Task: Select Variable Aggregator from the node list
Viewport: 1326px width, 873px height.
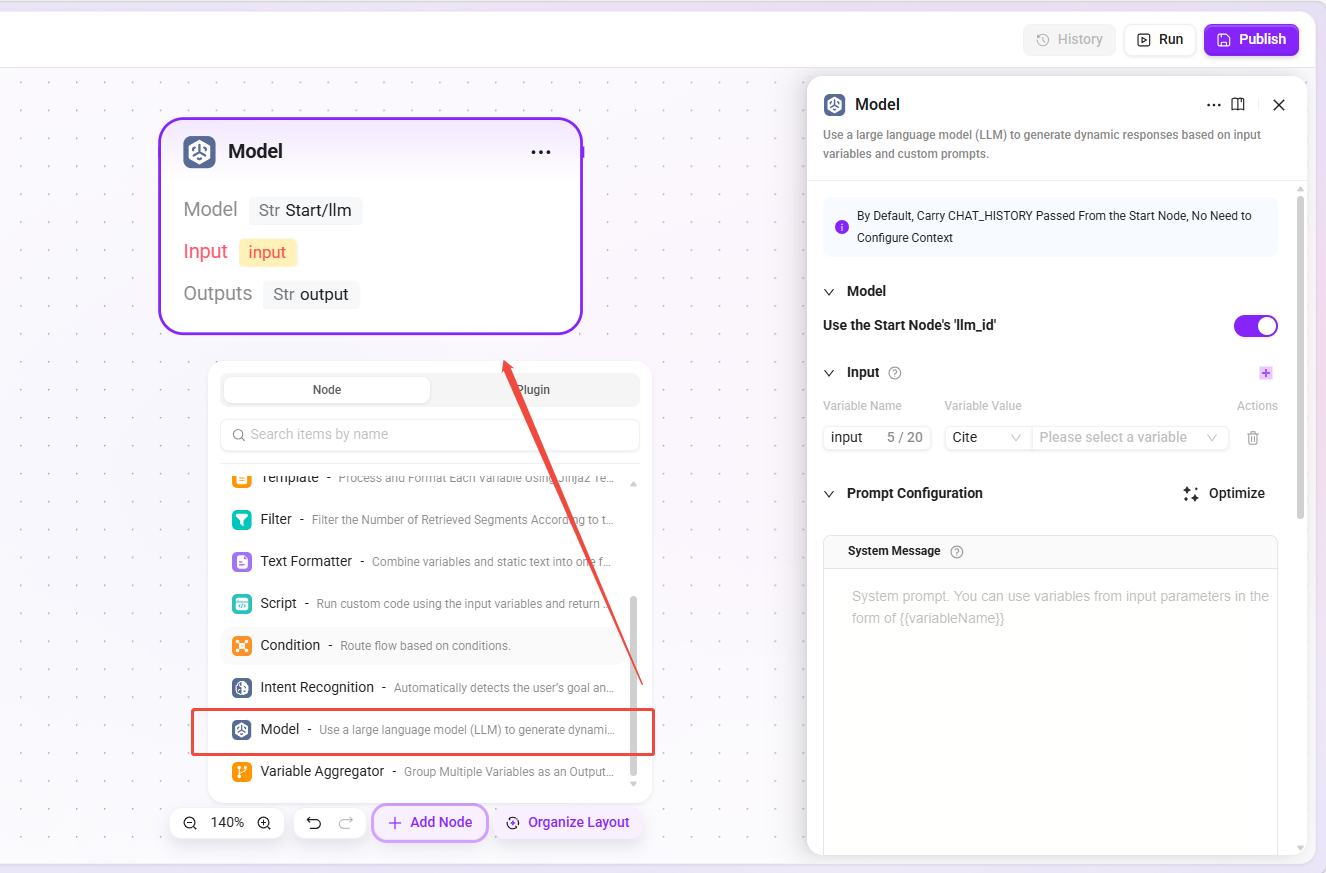Action: coord(424,772)
